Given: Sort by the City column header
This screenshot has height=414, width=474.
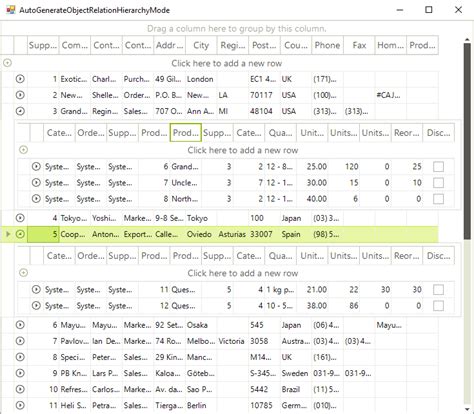Looking at the screenshot, I should click(201, 45).
